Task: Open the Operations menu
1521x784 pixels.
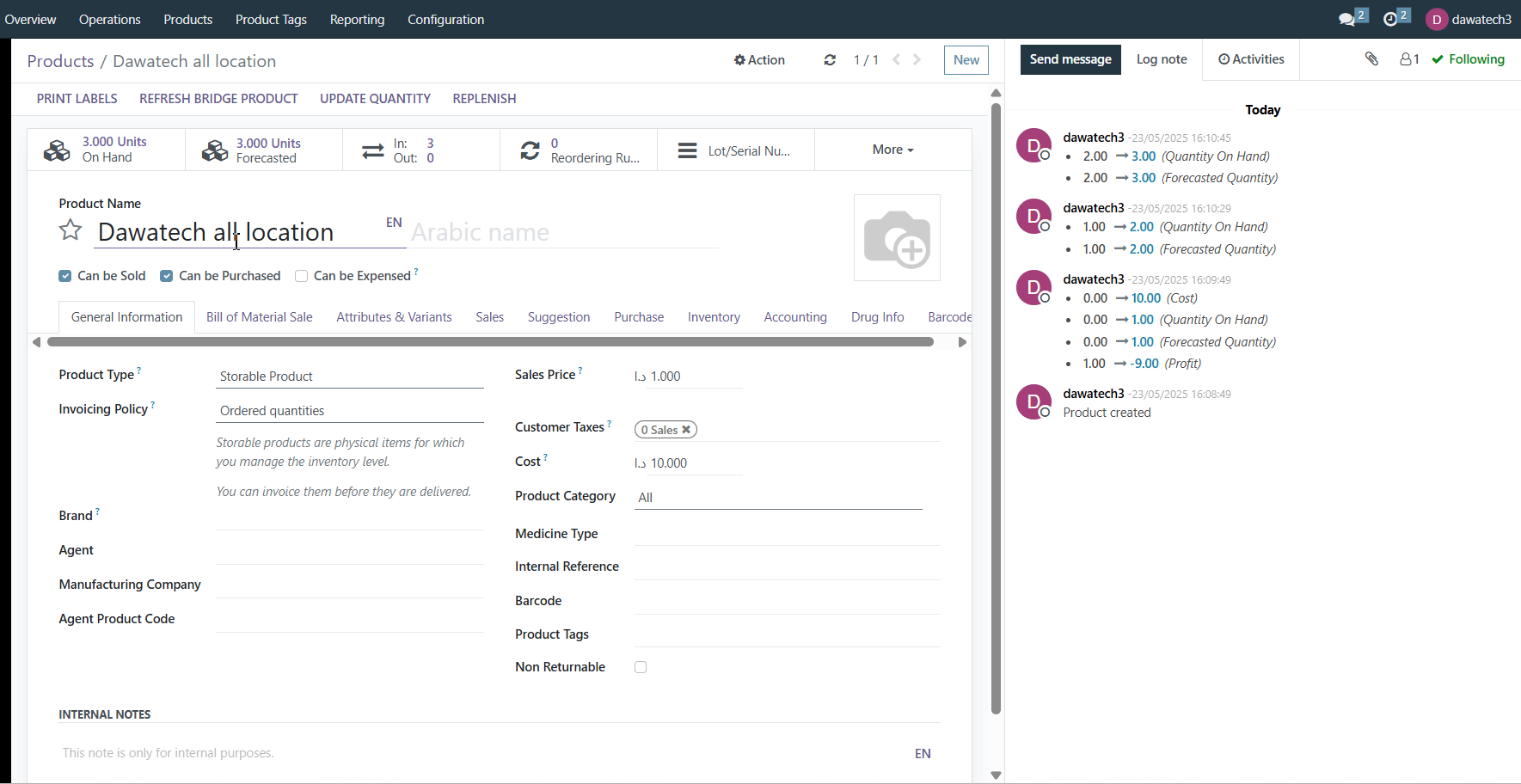Action: click(x=109, y=19)
